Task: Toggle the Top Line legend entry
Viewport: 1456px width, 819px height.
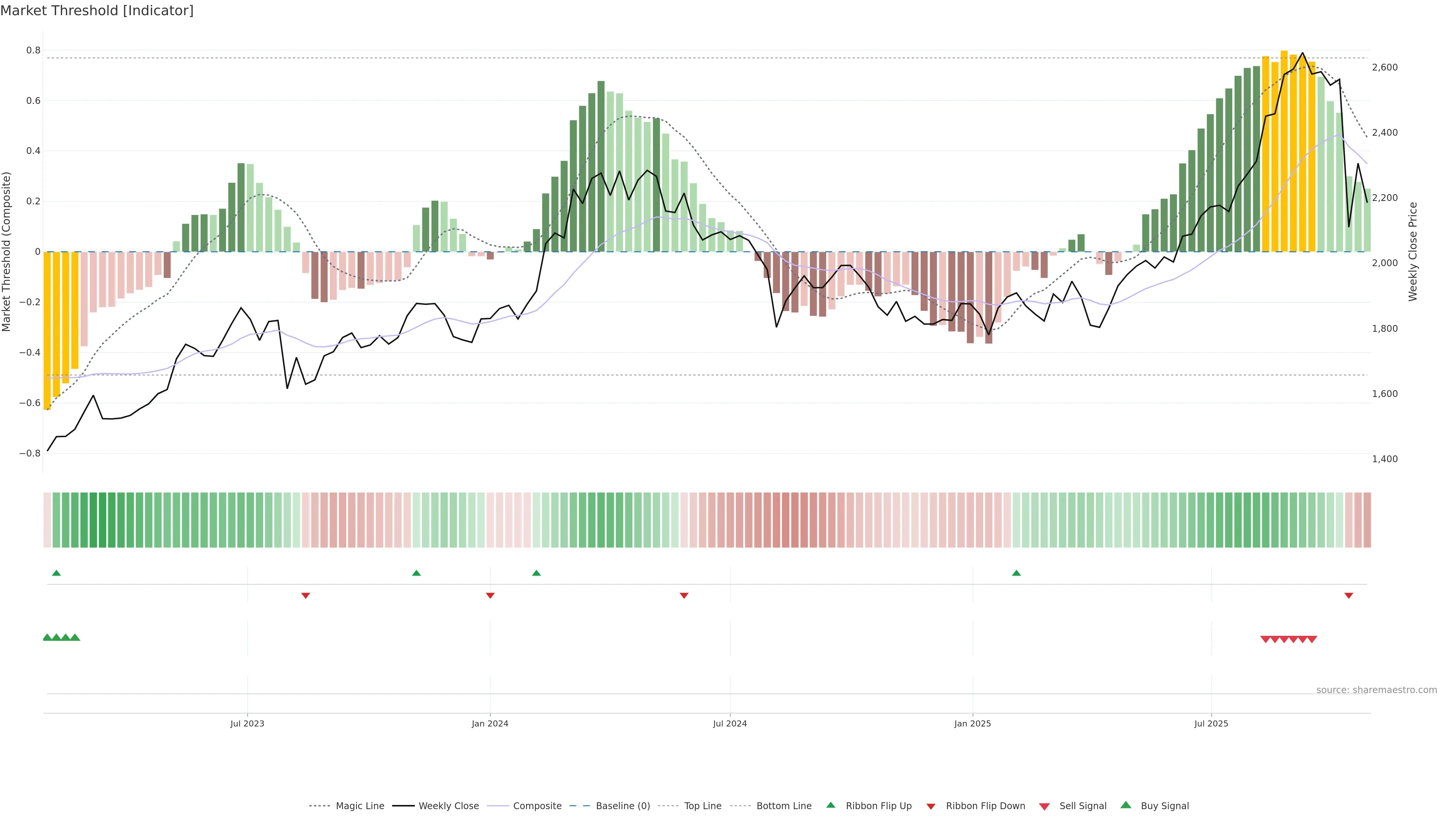Action: [703, 806]
